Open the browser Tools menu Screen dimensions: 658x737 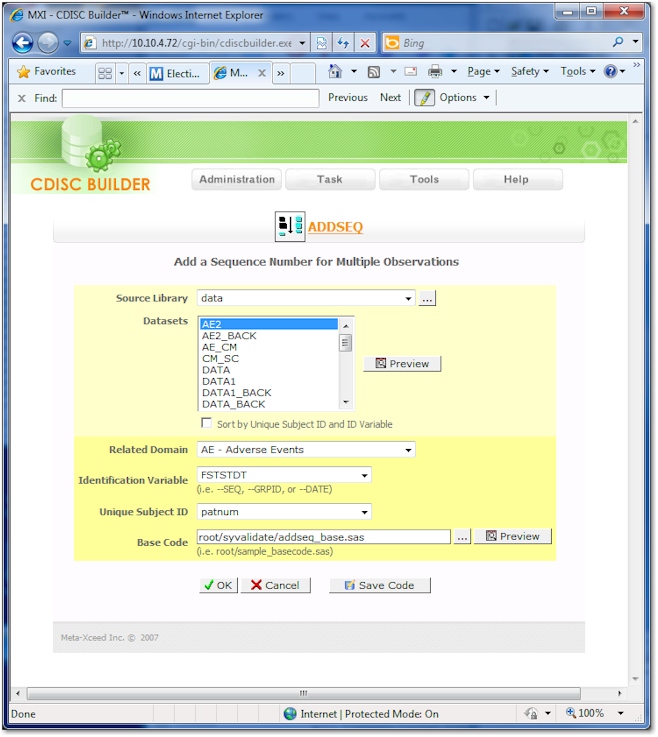click(578, 71)
